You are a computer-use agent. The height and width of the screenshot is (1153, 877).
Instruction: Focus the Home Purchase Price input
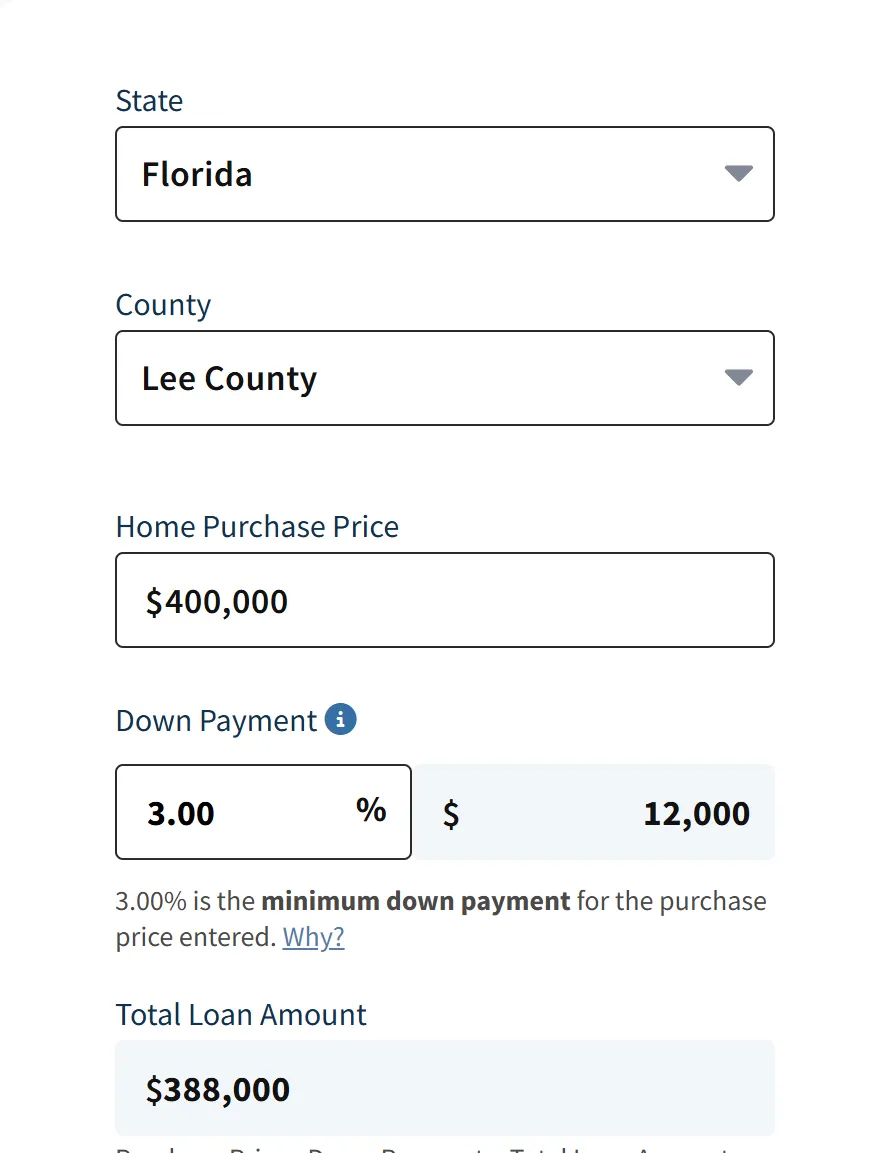(445, 600)
